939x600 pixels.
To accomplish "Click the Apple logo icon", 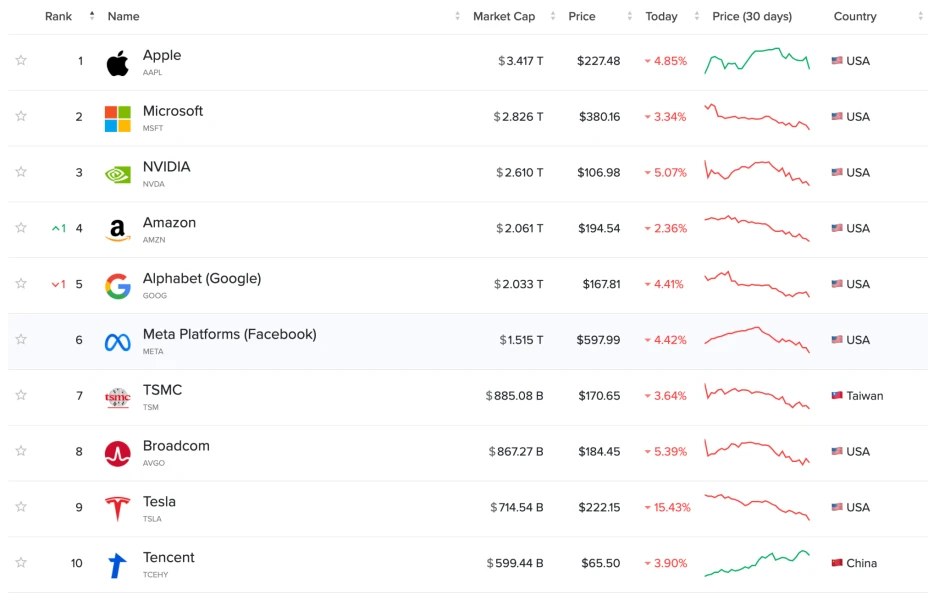I will coord(117,63).
